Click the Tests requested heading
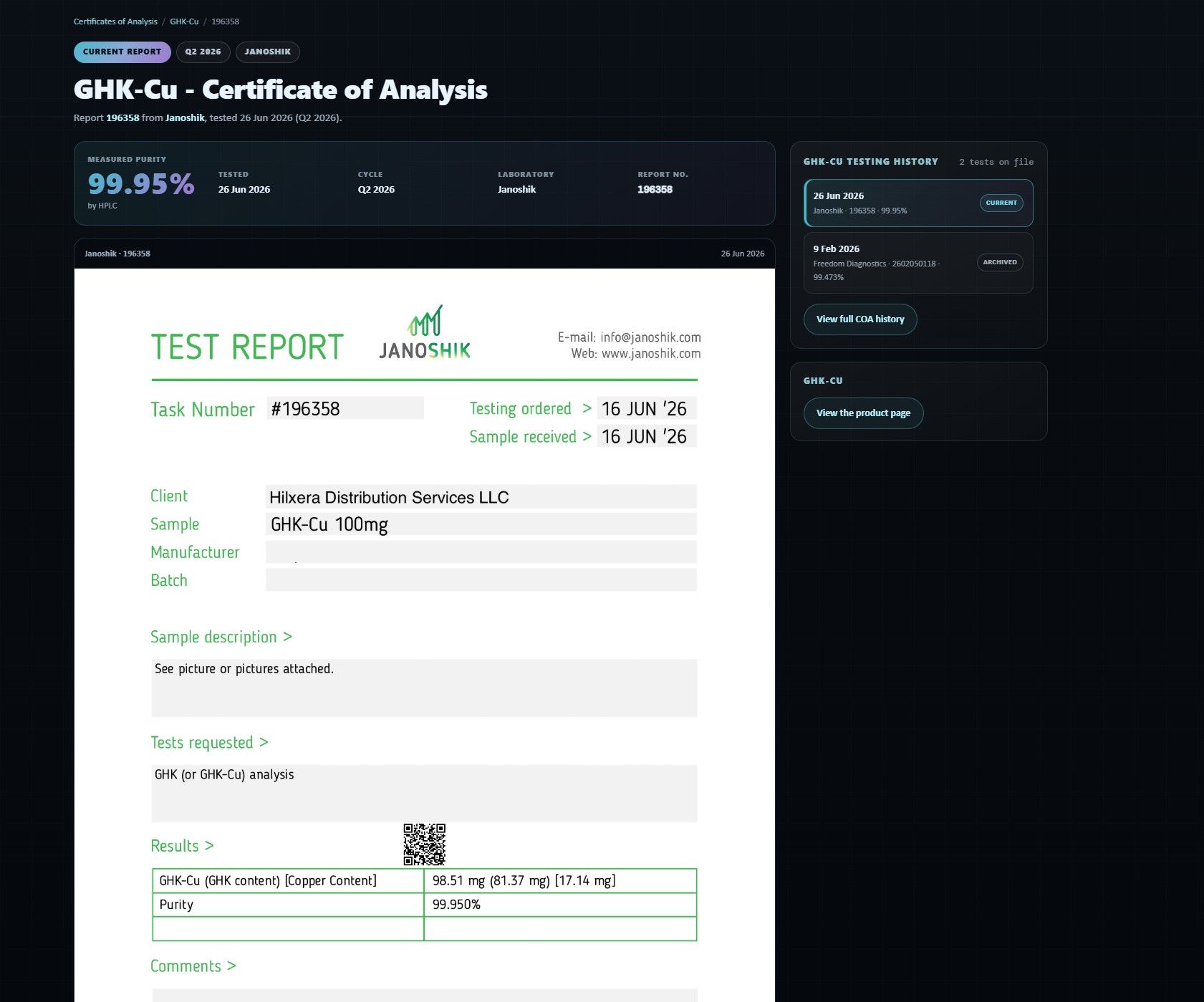Screen dimensions: 1204x1002 click(x=209, y=743)
